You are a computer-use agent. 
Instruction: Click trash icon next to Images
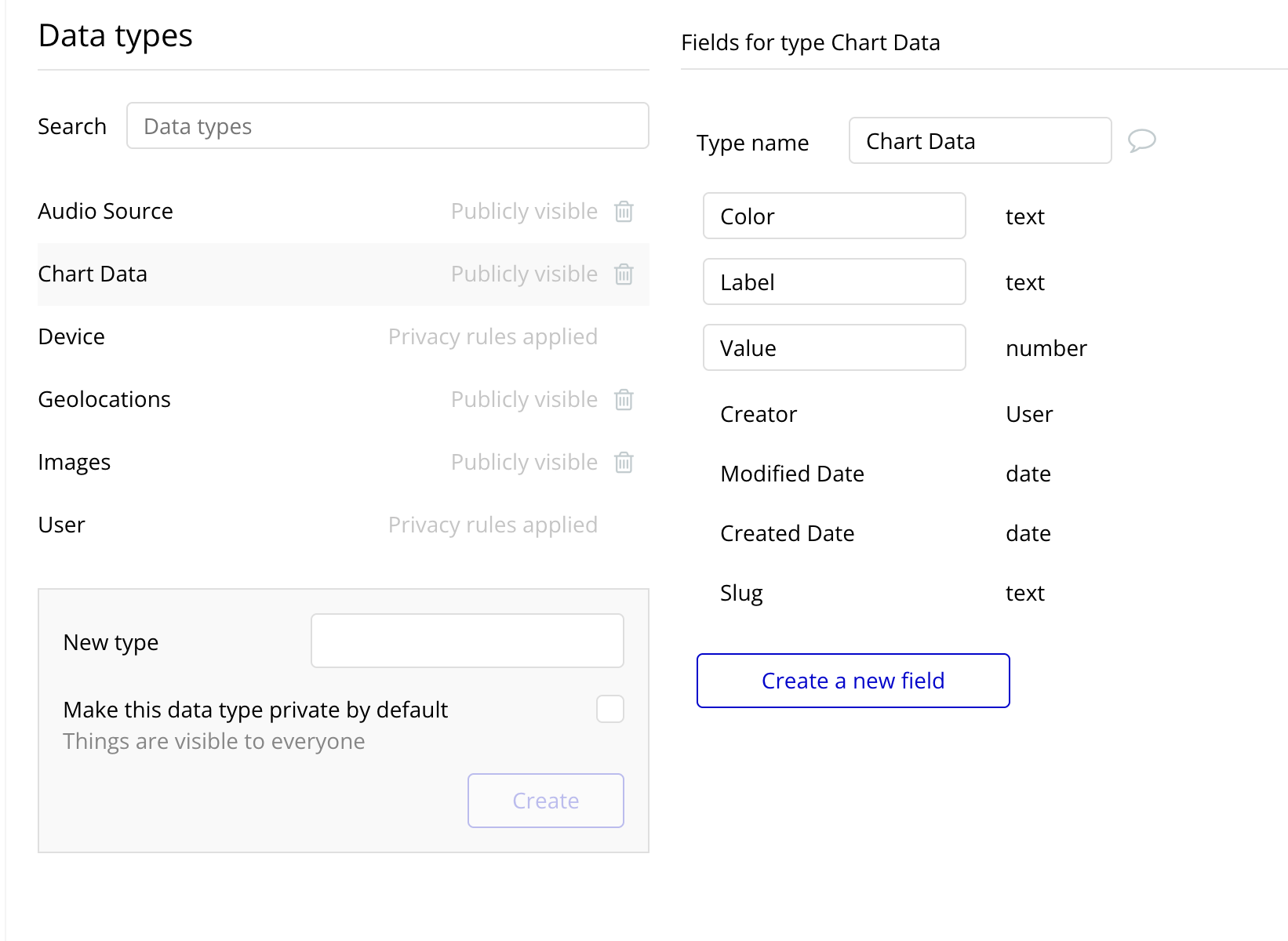(624, 462)
